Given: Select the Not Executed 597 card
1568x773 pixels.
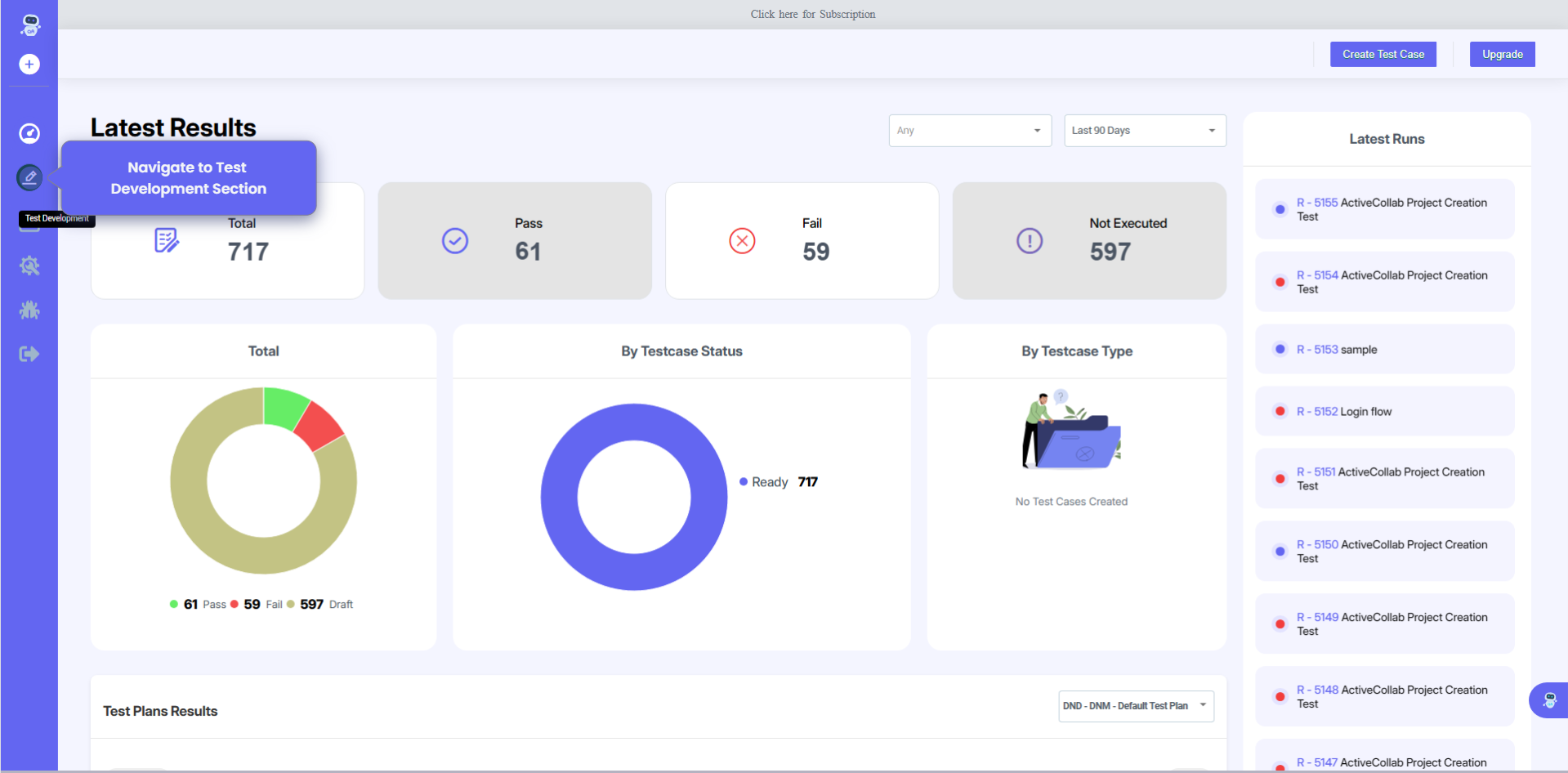Looking at the screenshot, I should [x=1088, y=241].
